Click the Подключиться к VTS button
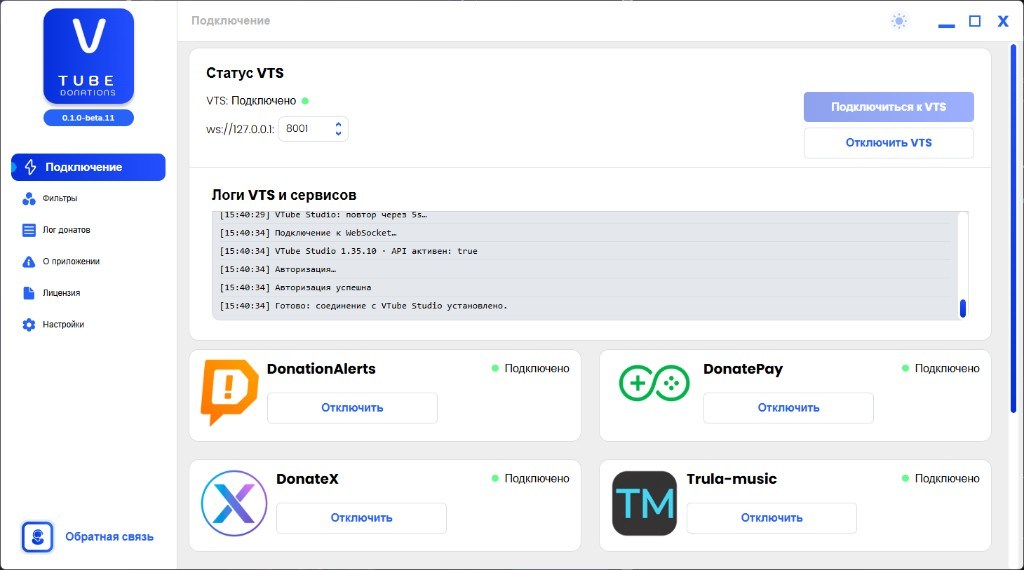The width and height of the screenshot is (1024, 570). tap(888, 106)
